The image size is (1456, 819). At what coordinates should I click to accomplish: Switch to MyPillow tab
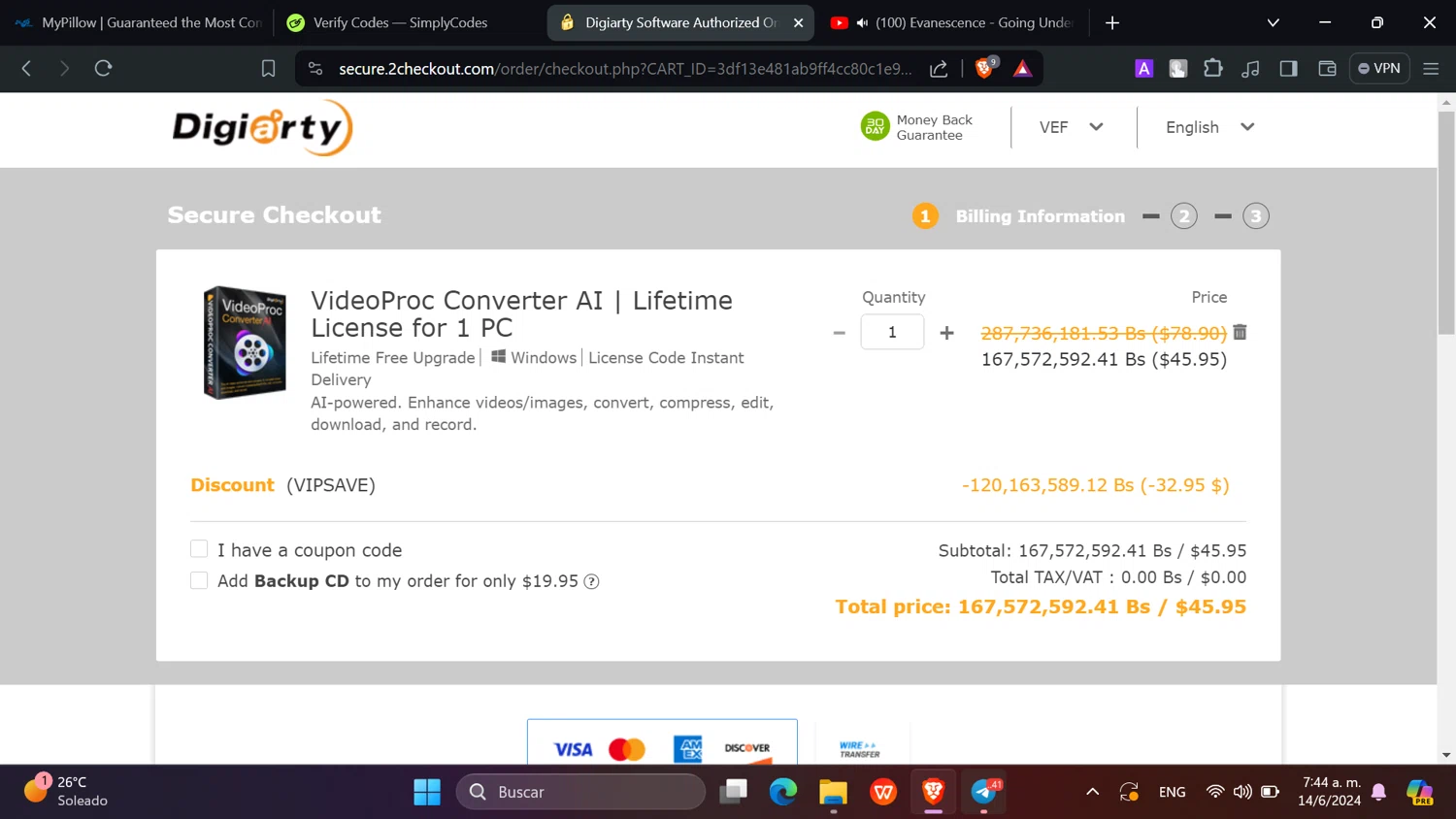click(x=137, y=22)
